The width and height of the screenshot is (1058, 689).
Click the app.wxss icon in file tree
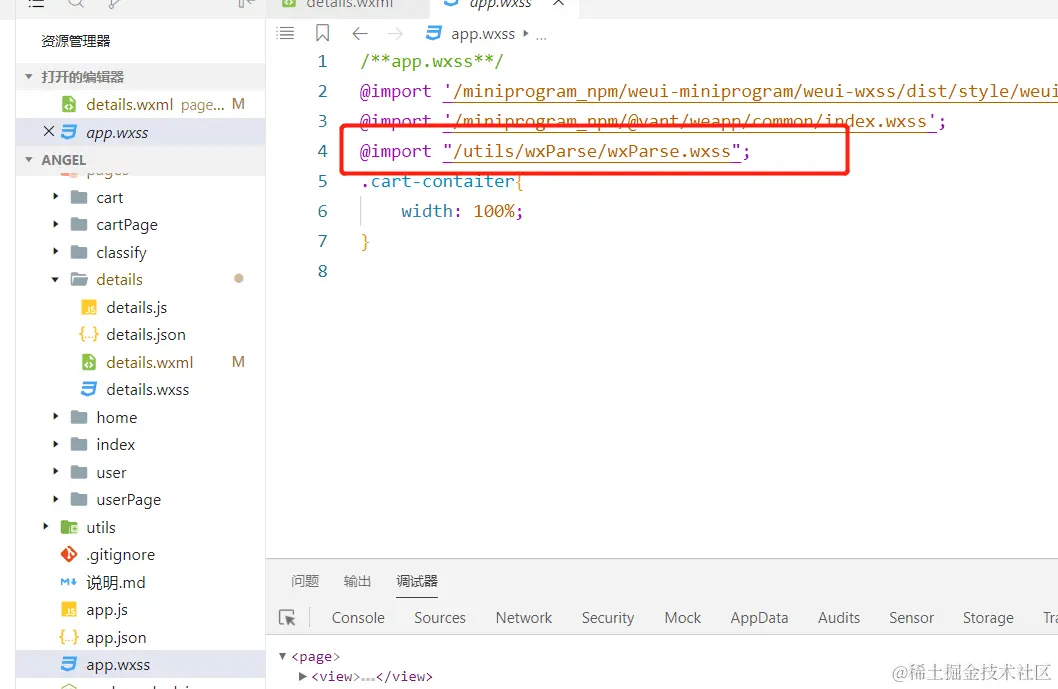tap(69, 664)
